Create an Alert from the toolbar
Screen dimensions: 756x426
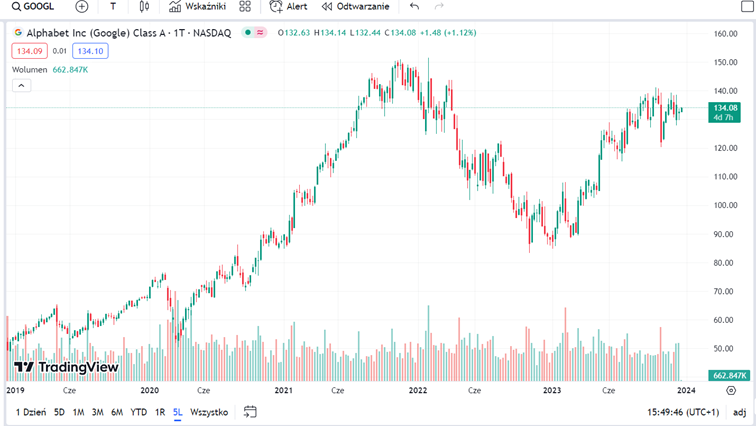(x=289, y=6)
